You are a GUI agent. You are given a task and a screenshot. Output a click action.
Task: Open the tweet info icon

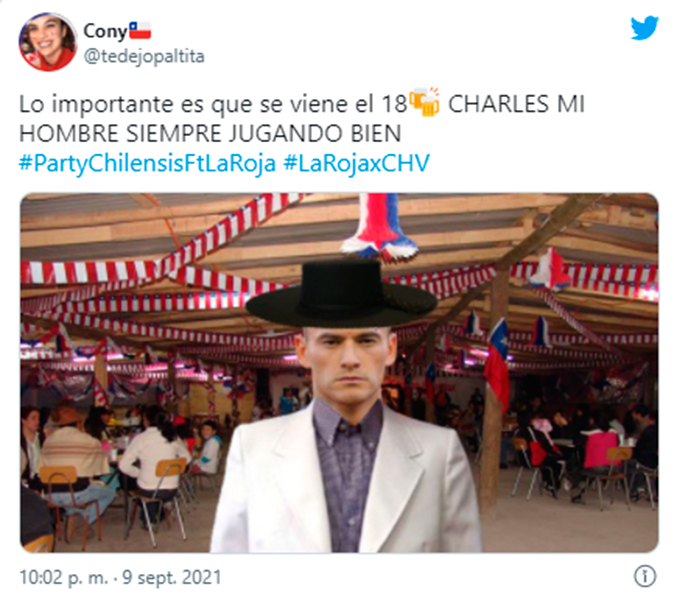(645, 576)
